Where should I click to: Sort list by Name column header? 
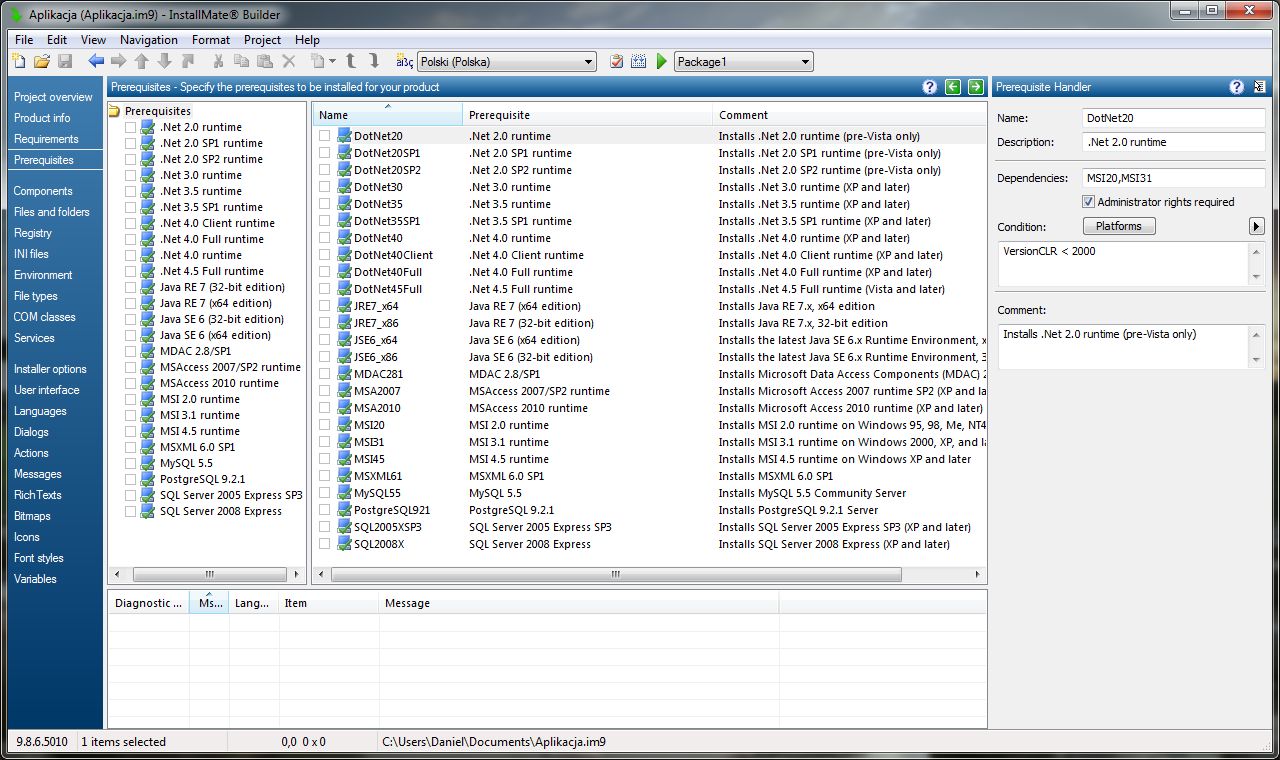tap(387, 114)
